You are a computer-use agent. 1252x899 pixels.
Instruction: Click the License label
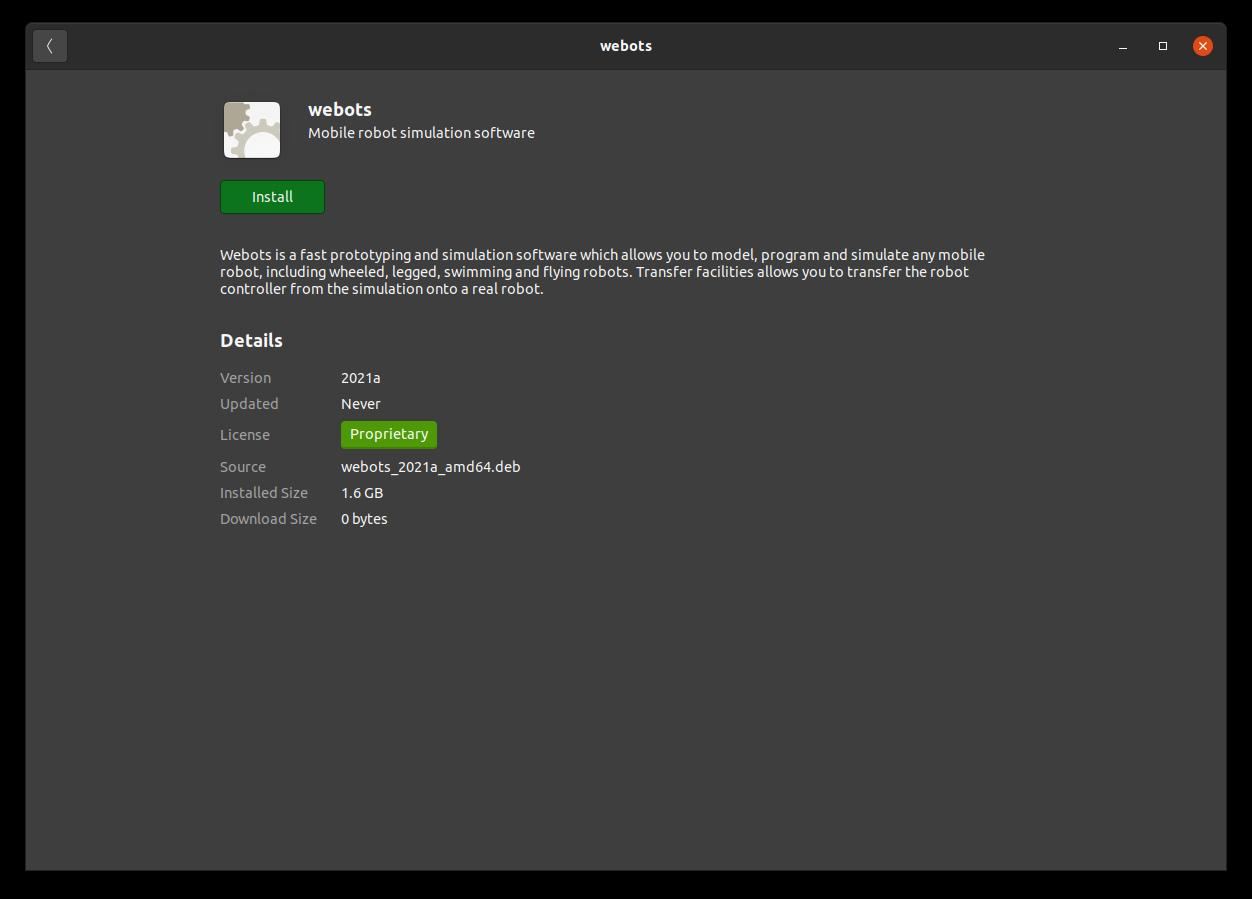pos(245,435)
